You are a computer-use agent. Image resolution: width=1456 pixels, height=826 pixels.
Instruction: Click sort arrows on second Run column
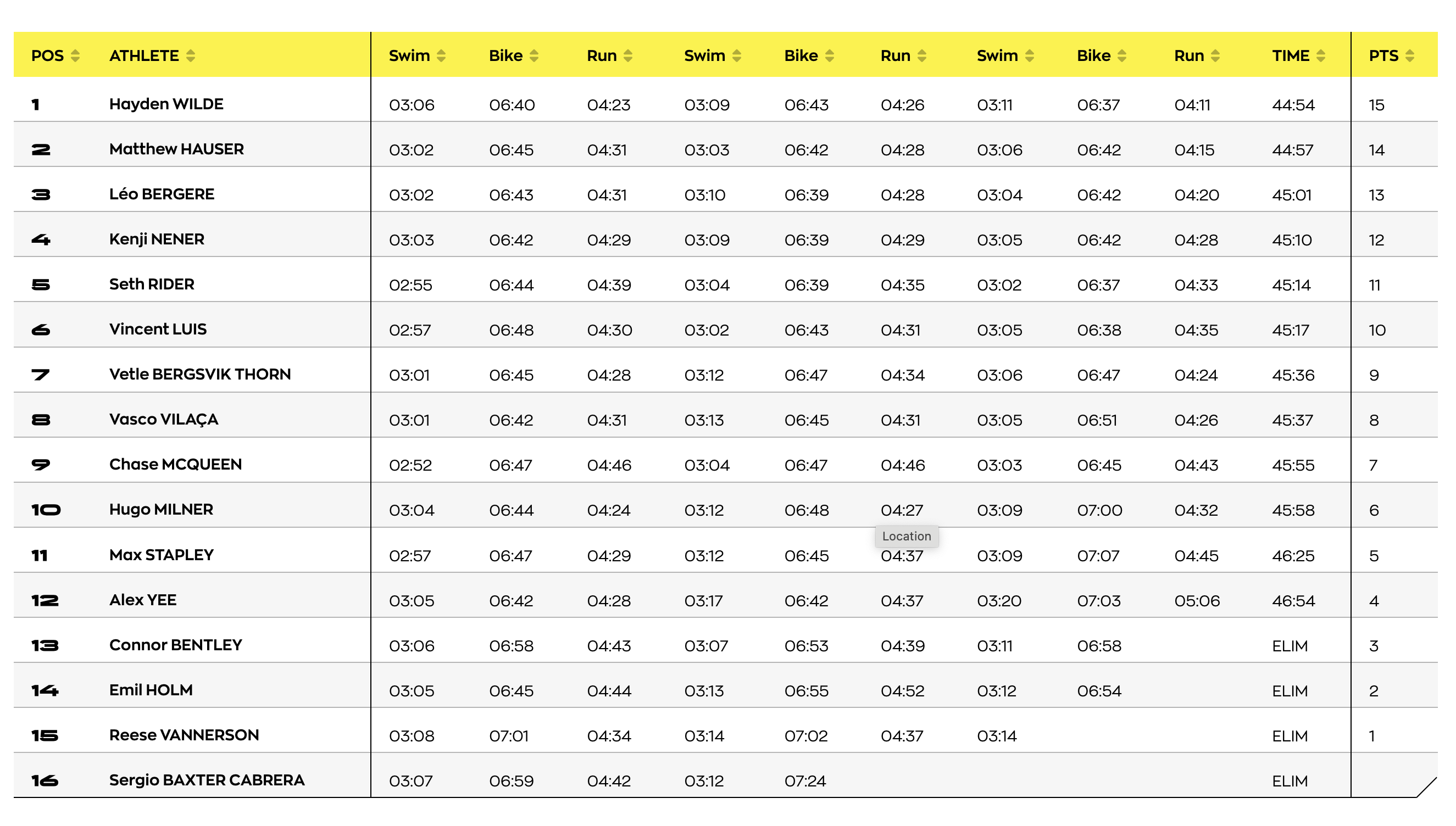922,55
